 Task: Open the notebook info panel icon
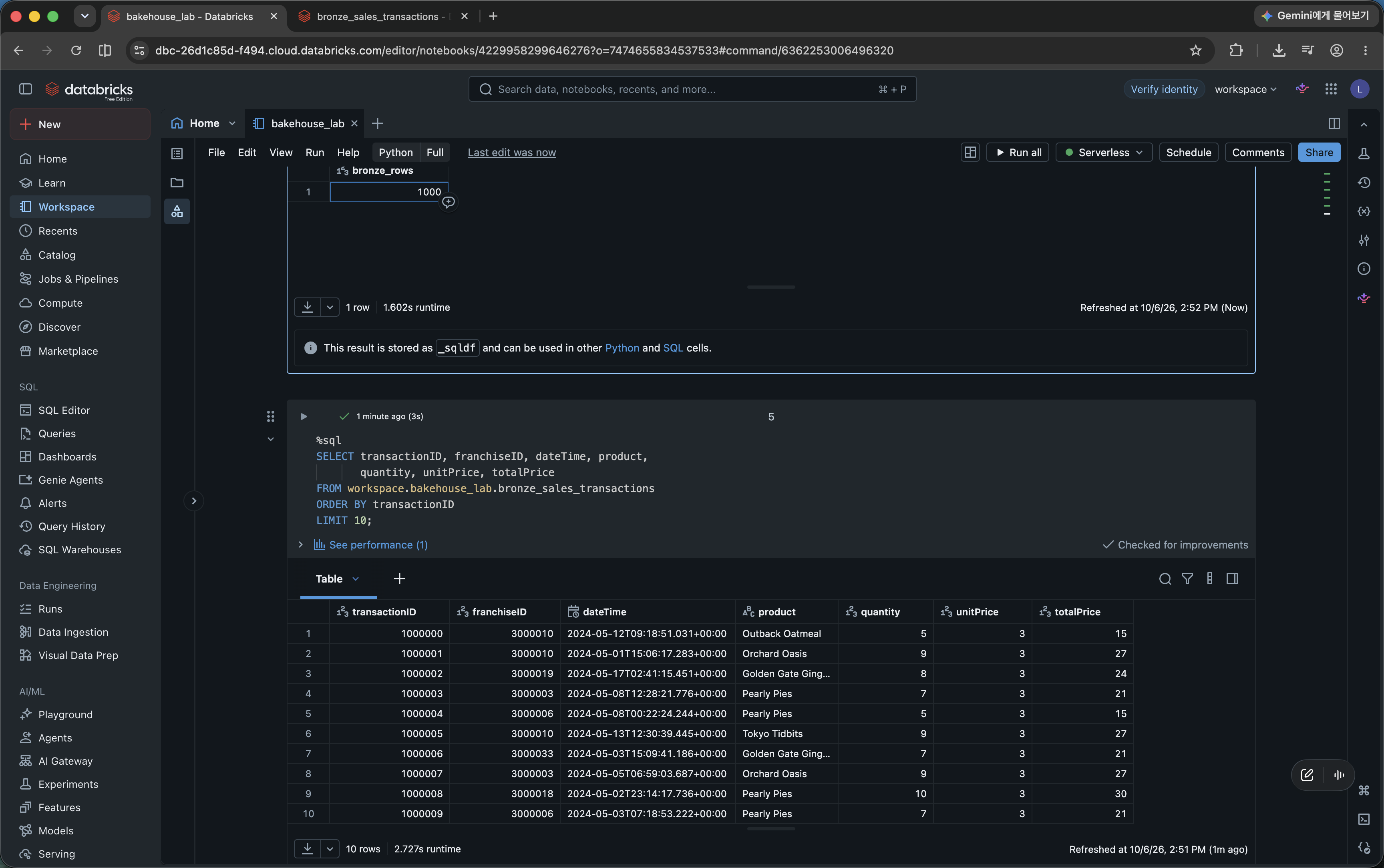click(x=1364, y=269)
